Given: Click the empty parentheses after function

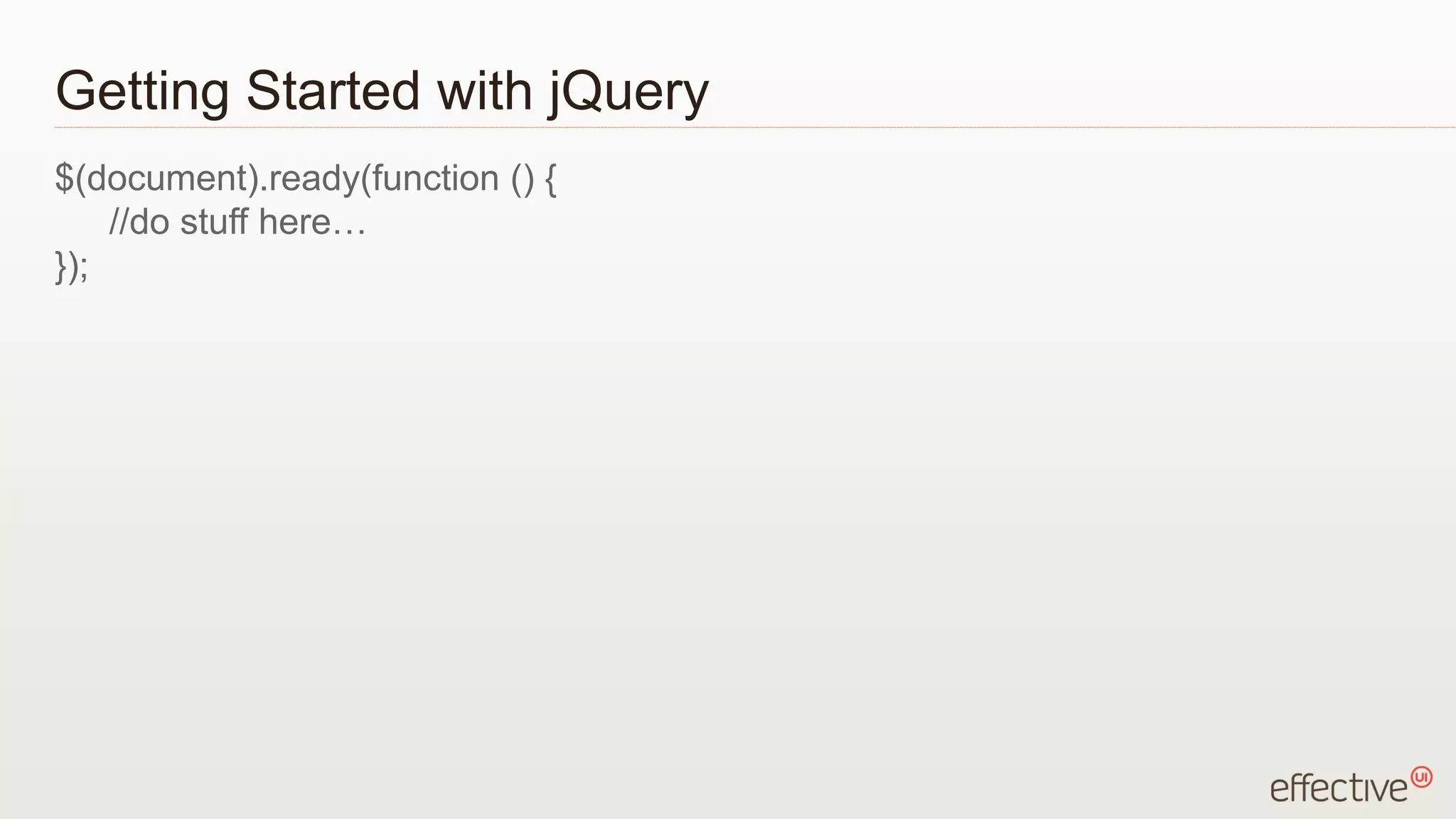Looking at the screenshot, I should click(523, 179).
